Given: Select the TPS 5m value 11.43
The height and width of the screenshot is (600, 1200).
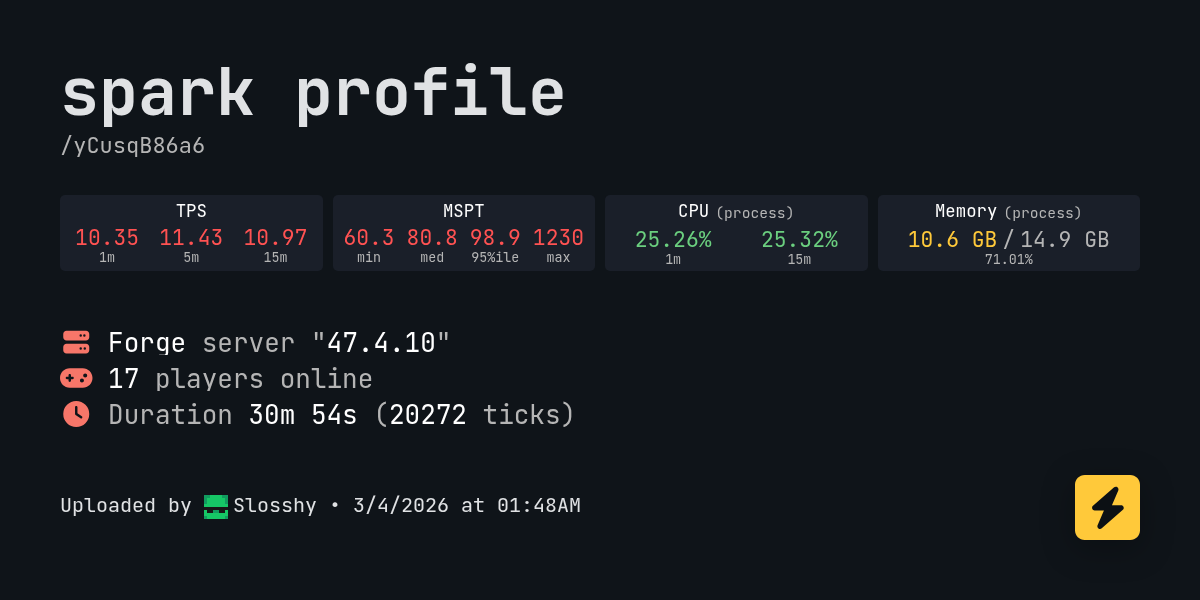Looking at the screenshot, I should coord(191,238).
